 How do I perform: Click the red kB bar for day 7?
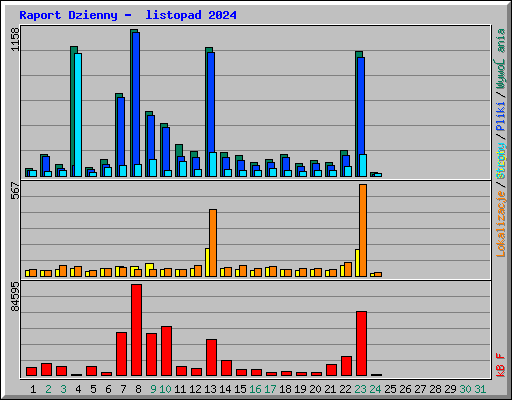(x=121, y=354)
